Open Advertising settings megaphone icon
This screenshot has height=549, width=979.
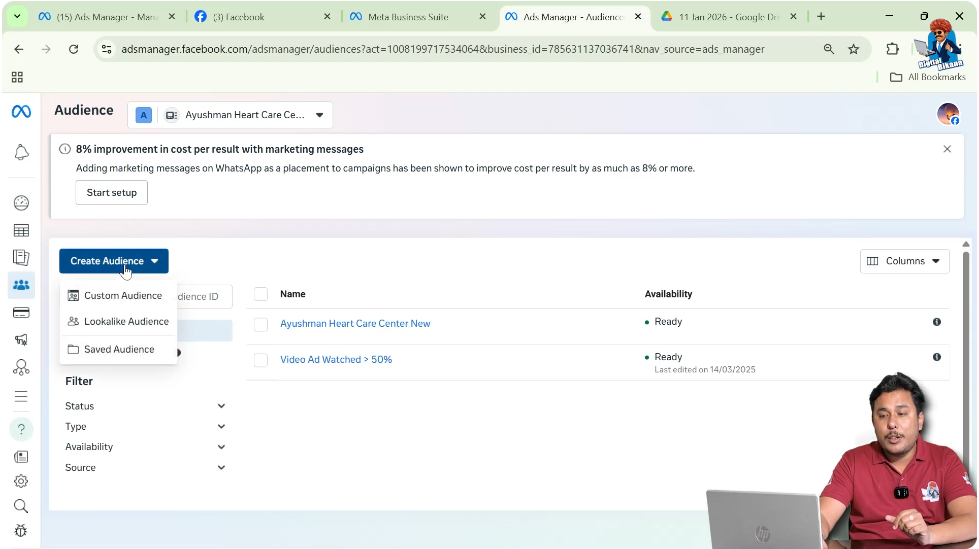click(x=21, y=339)
